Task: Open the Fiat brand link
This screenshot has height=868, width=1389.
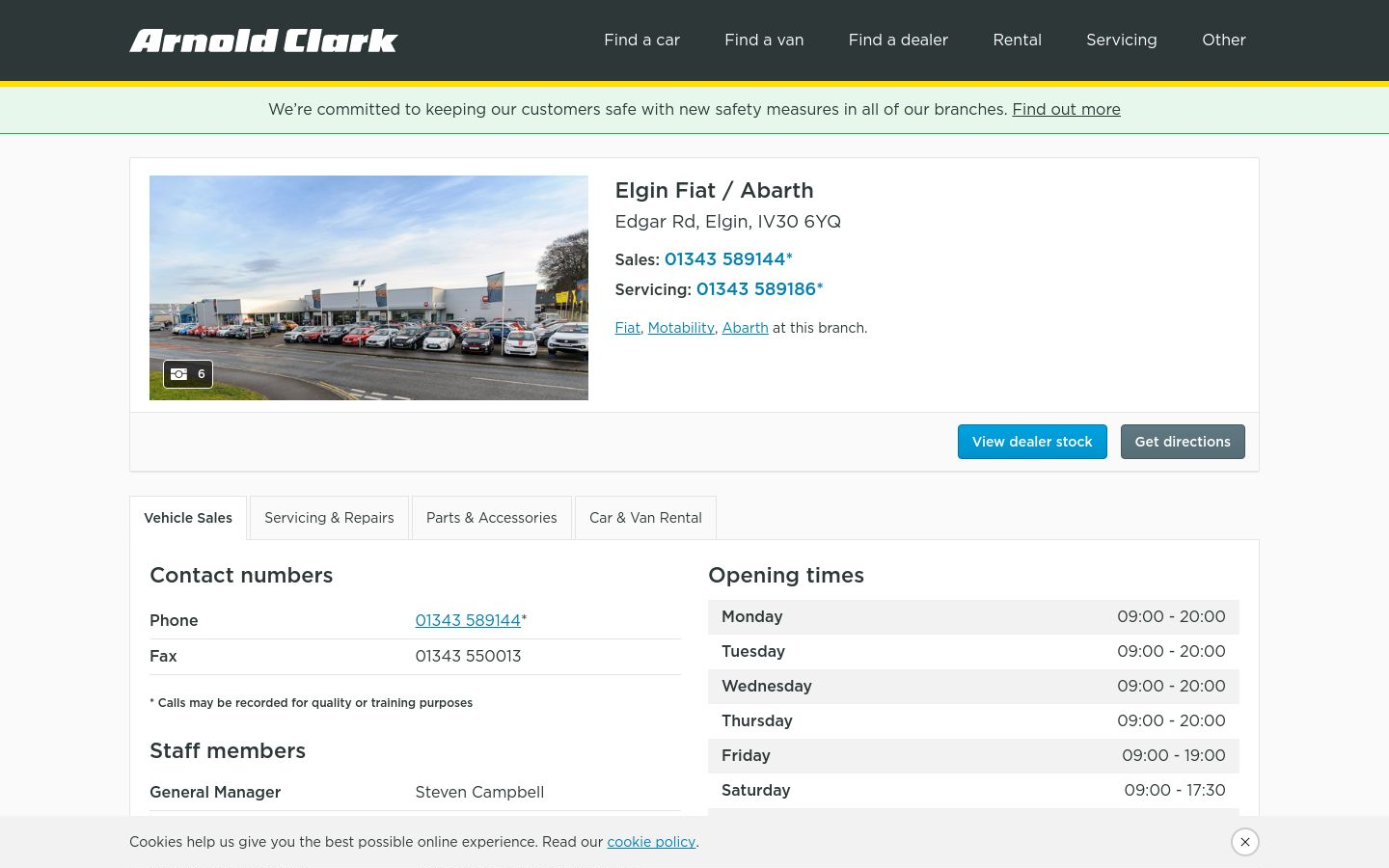Action: 627,328
